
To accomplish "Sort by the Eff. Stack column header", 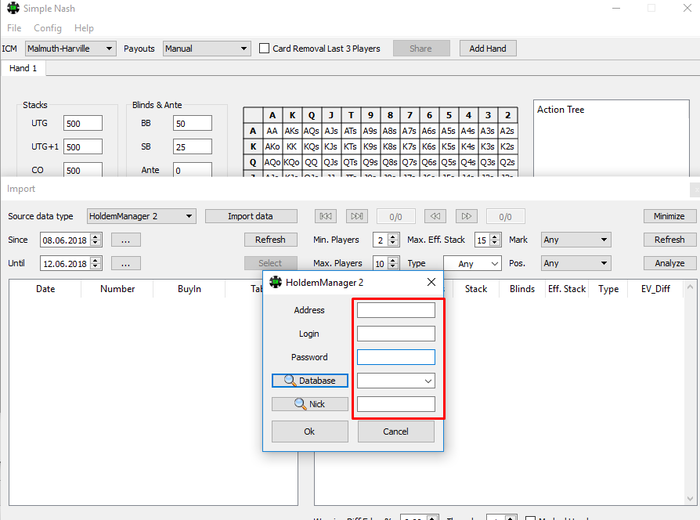I will tap(567, 289).
